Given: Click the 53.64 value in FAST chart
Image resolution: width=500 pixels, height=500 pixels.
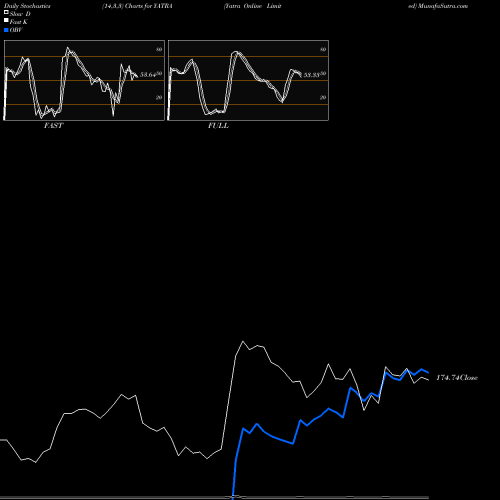Looking at the screenshot, I should (148, 75).
